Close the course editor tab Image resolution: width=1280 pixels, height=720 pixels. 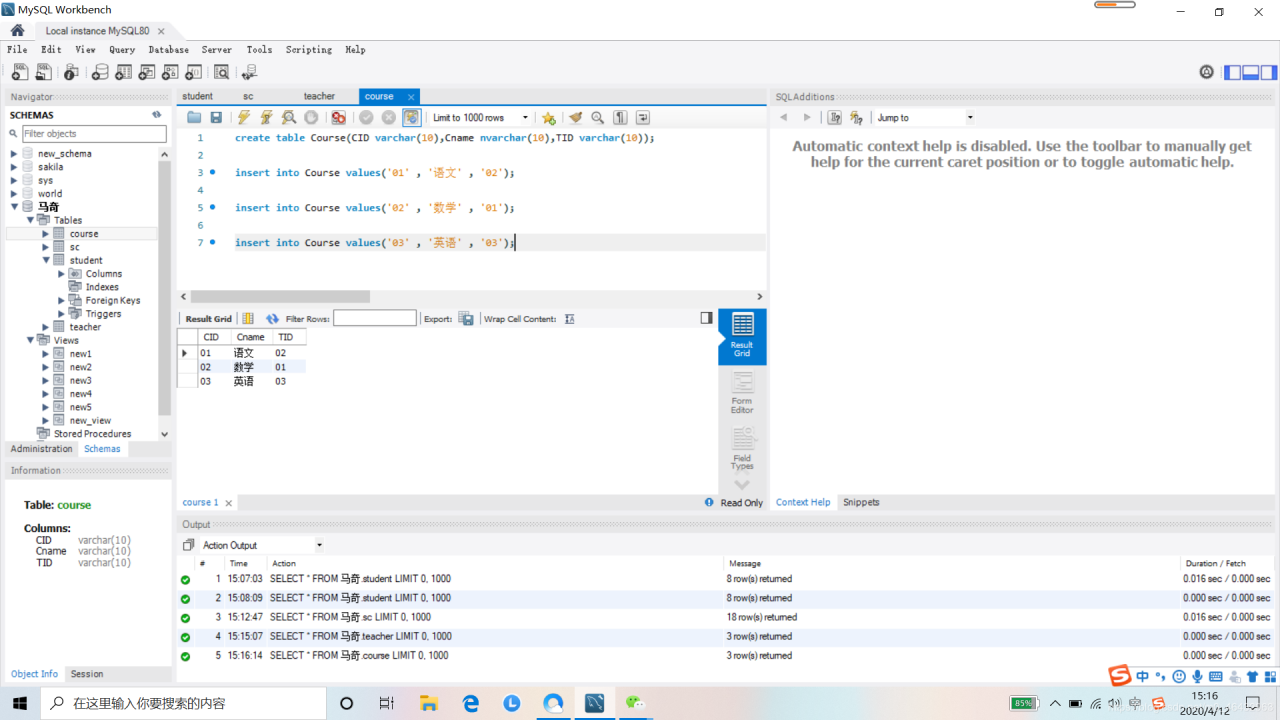click(410, 97)
